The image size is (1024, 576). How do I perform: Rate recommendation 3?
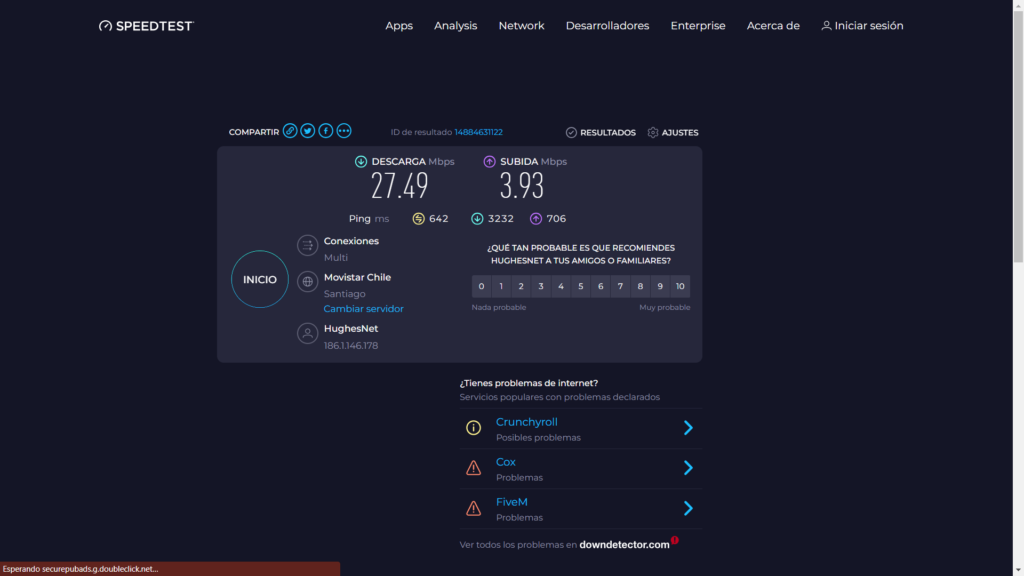[x=541, y=286]
